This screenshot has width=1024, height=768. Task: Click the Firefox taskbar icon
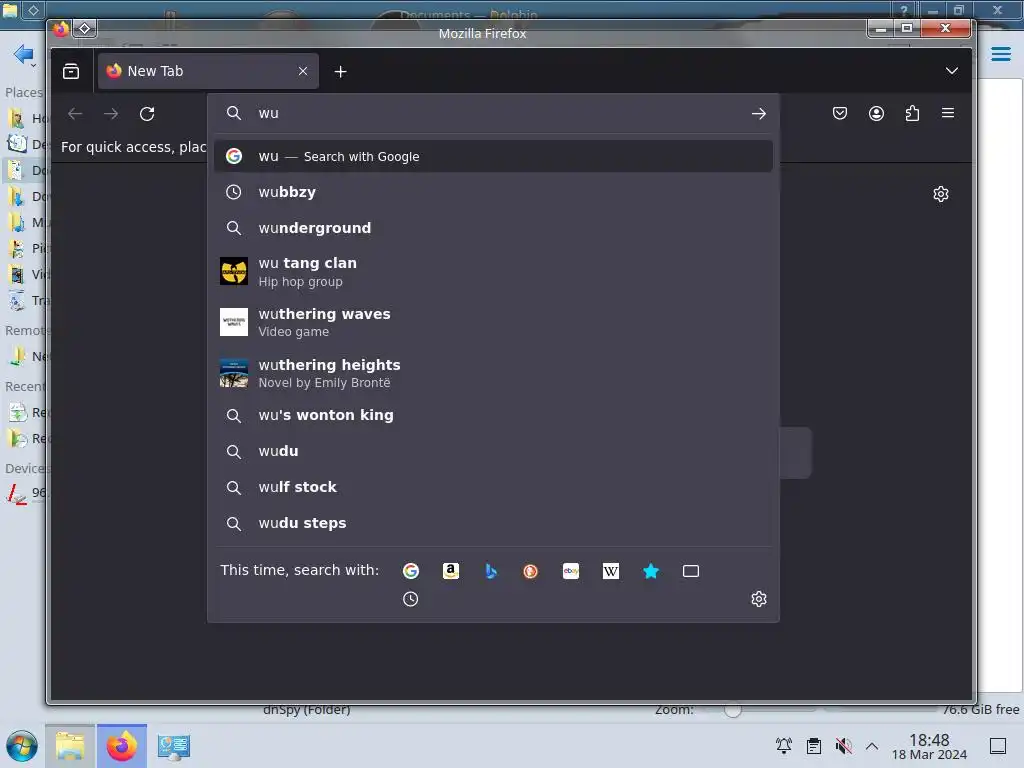tap(121, 746)
